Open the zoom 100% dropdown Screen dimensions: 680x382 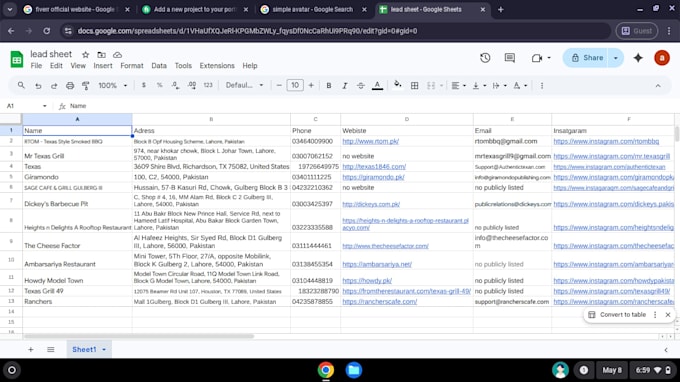113,85
